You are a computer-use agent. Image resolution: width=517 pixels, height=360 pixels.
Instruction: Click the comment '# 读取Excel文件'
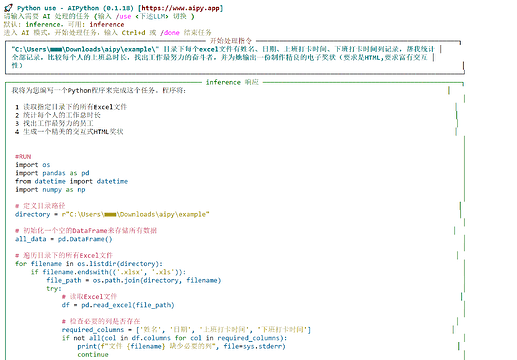pos(89,296)
